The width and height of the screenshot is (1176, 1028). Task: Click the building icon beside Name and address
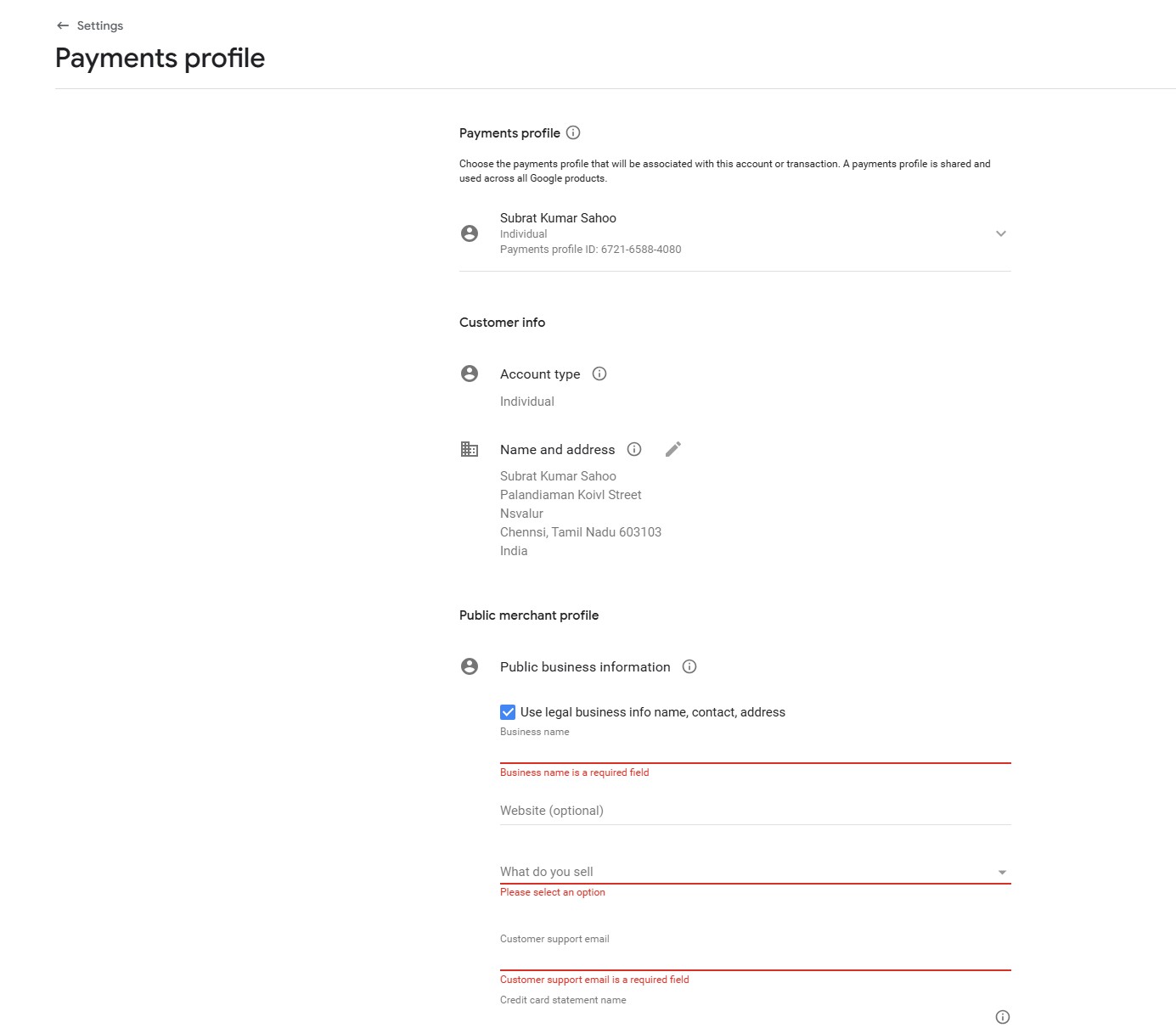470,449
